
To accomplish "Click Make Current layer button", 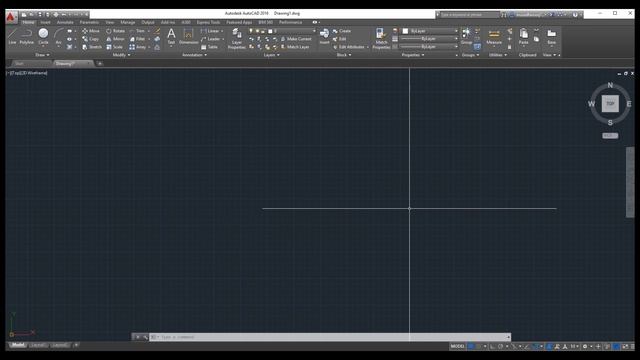I will click(296, 39).
